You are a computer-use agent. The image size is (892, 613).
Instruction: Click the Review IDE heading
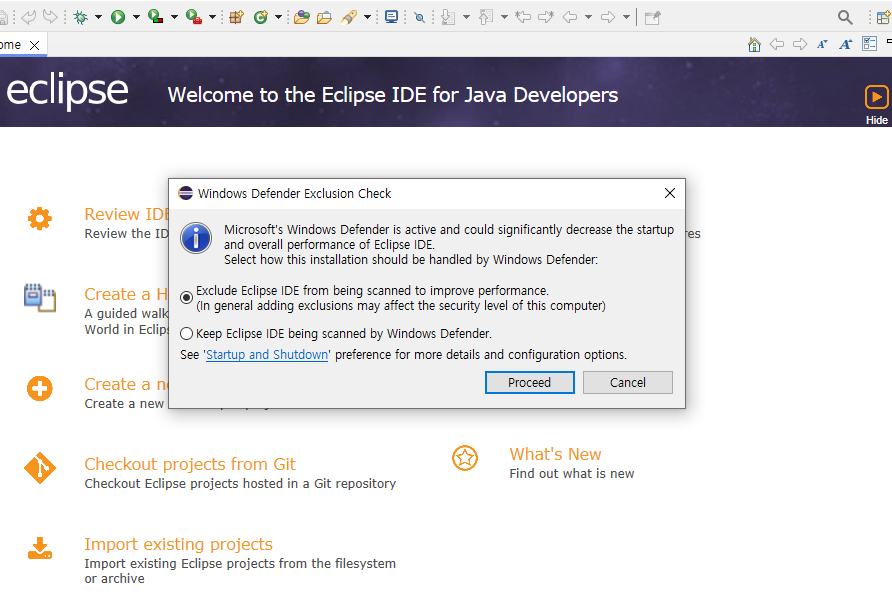127,214
